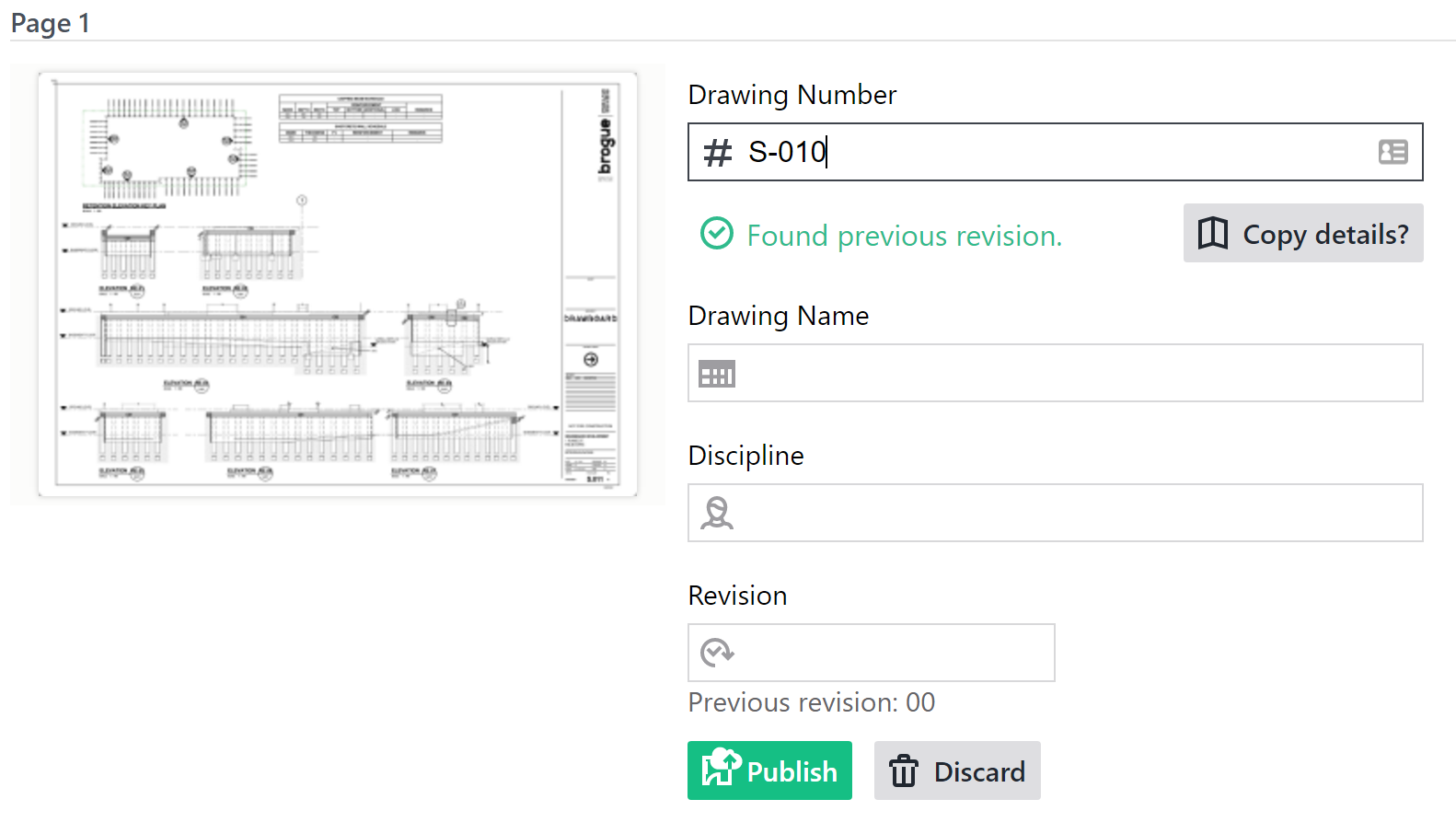Viewport: 1456px width, 834px height.
Task: Select the Discipline input field
Action: [1068, 514]
